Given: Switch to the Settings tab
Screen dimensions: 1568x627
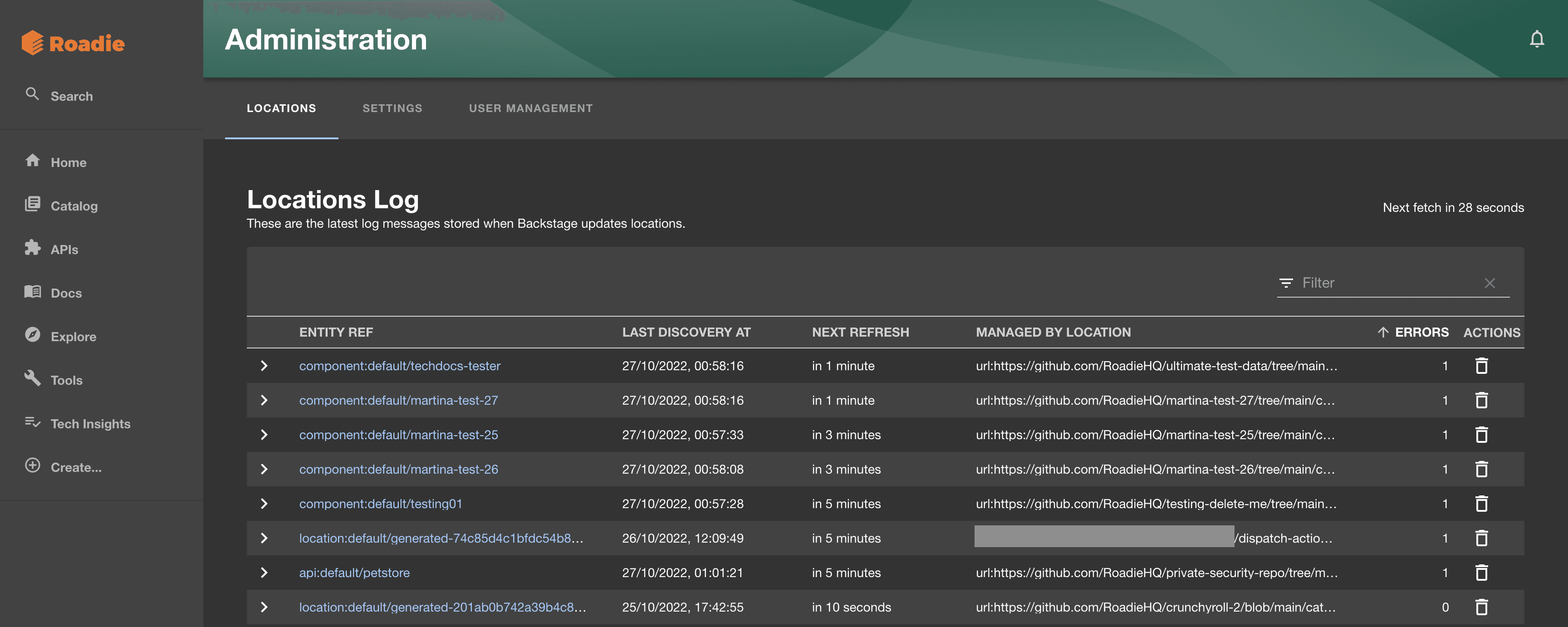Looking at the screenshot, I should coord(392,108).
